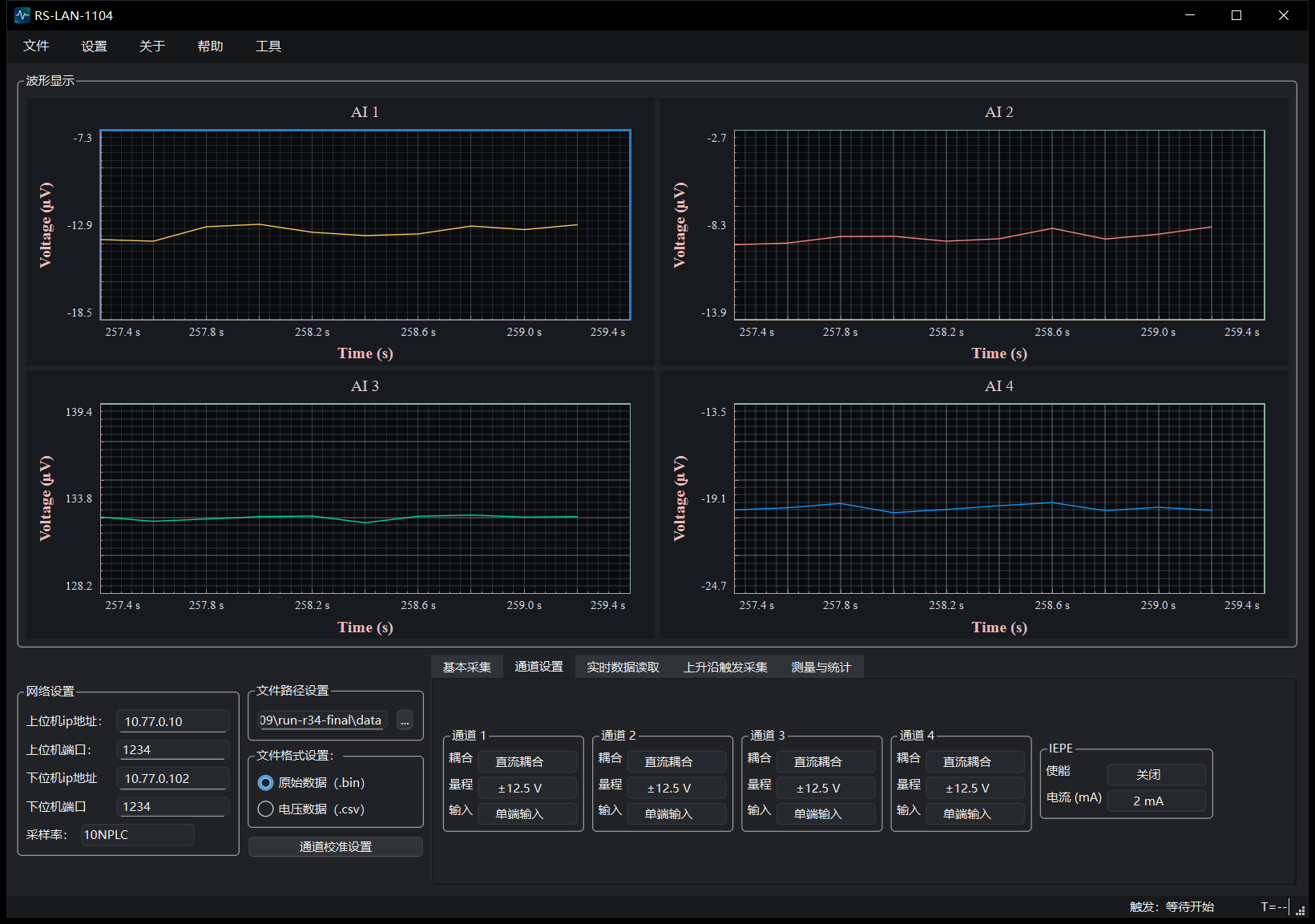
Task: Open 通道 1 耦合 dropdown
Action: pos(527,762)
